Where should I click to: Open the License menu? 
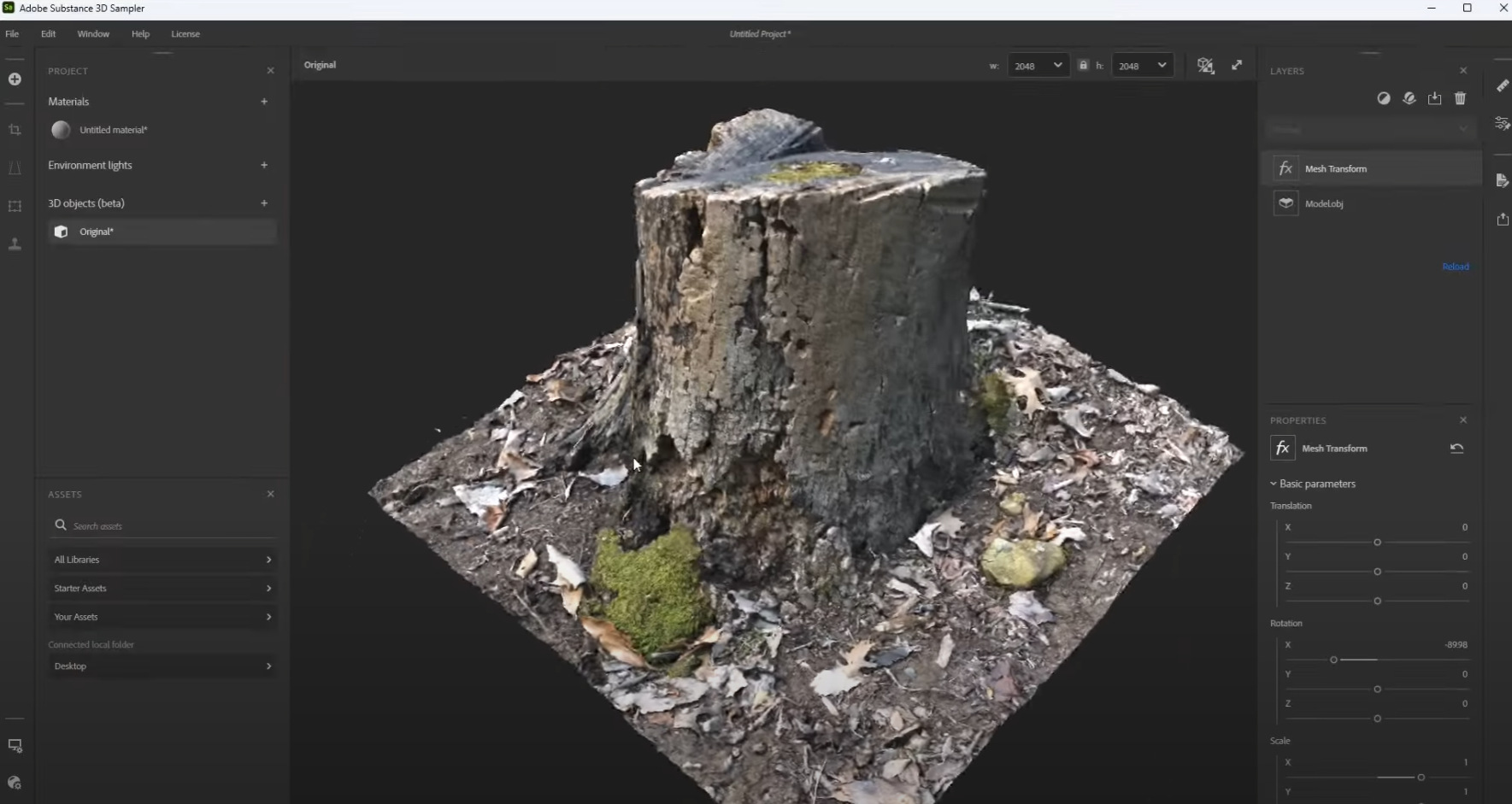coord(185,34)
